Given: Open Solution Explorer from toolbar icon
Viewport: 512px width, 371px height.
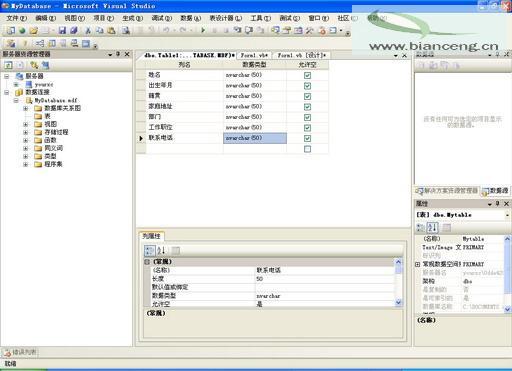Looking at the screenshot, I should [275, 30].
